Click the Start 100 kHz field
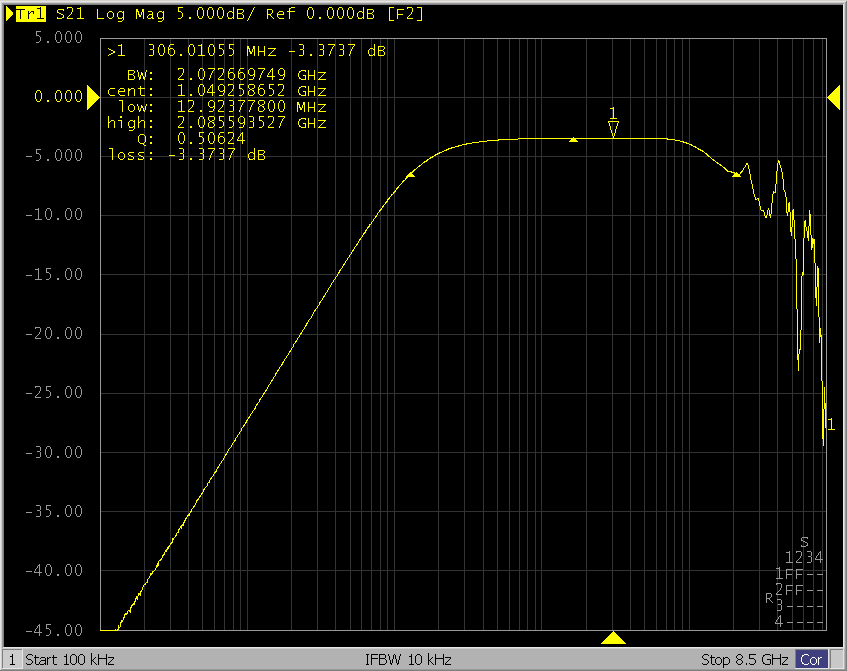The width and height of the screenshot is (847, 671). click(x=70, y=660)
